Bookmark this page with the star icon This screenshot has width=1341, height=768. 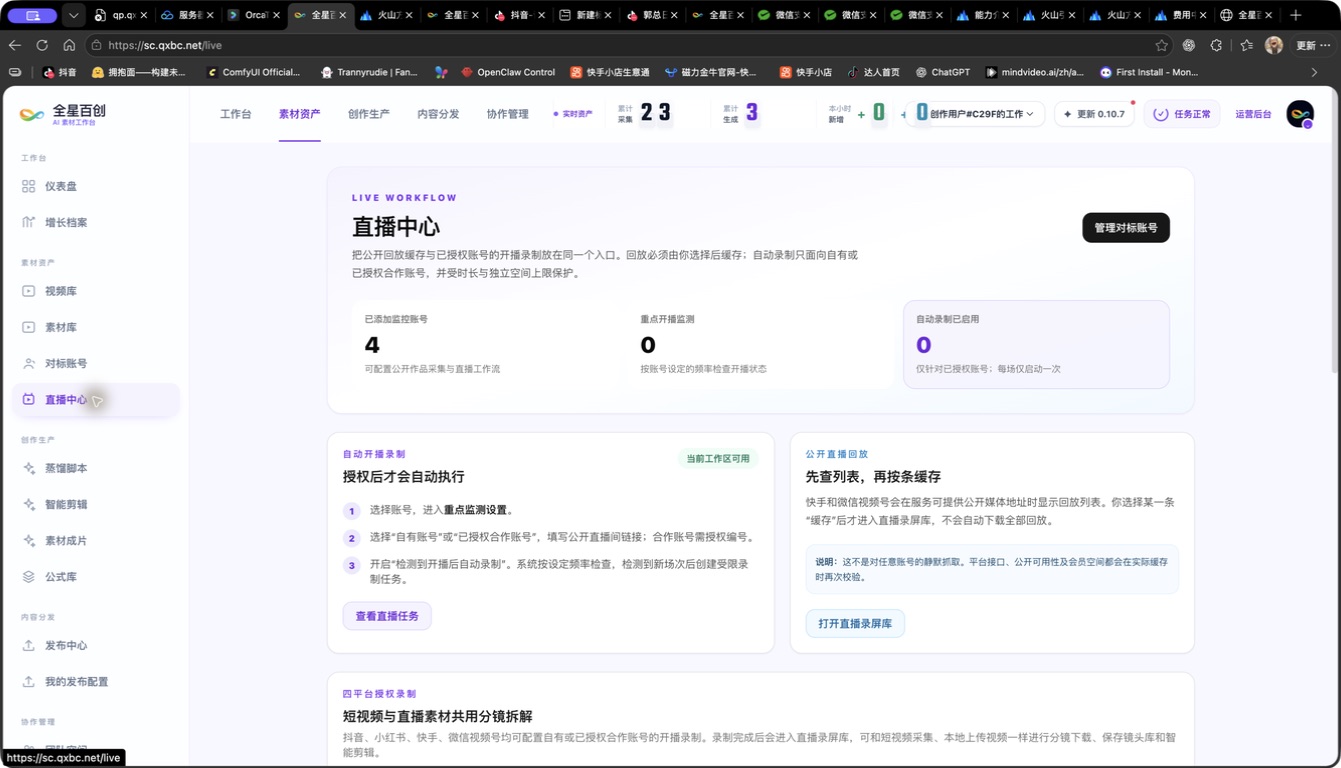coord(1161,45)
